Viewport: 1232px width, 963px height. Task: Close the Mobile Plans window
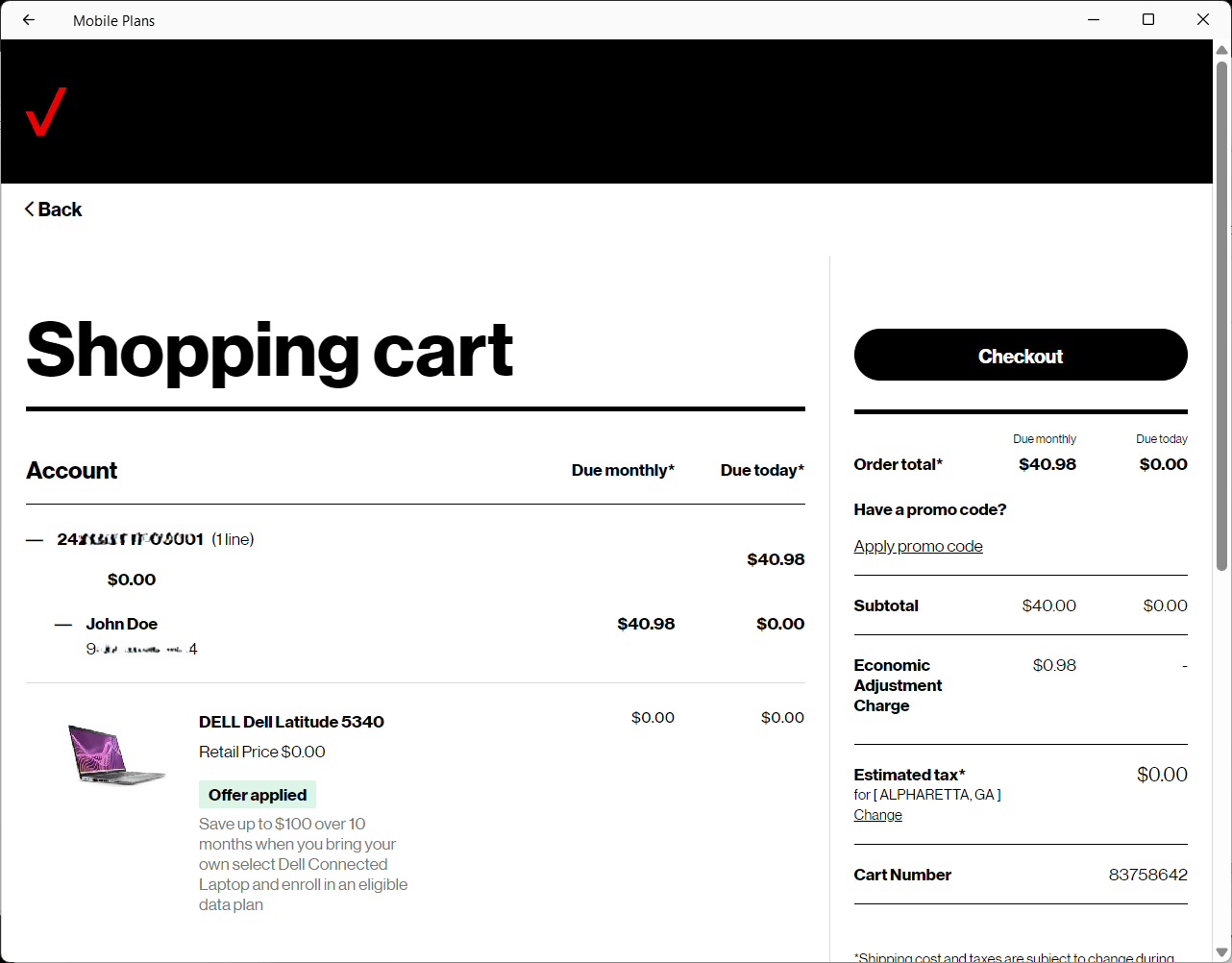pyautogui.click(x=1202, y=20)
